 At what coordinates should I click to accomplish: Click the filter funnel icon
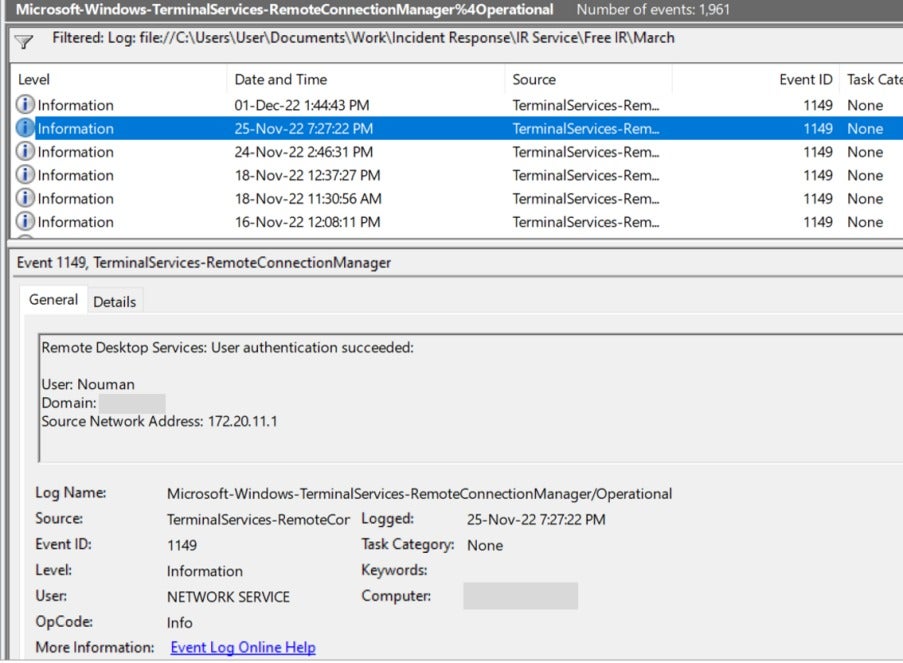(24, 41)
